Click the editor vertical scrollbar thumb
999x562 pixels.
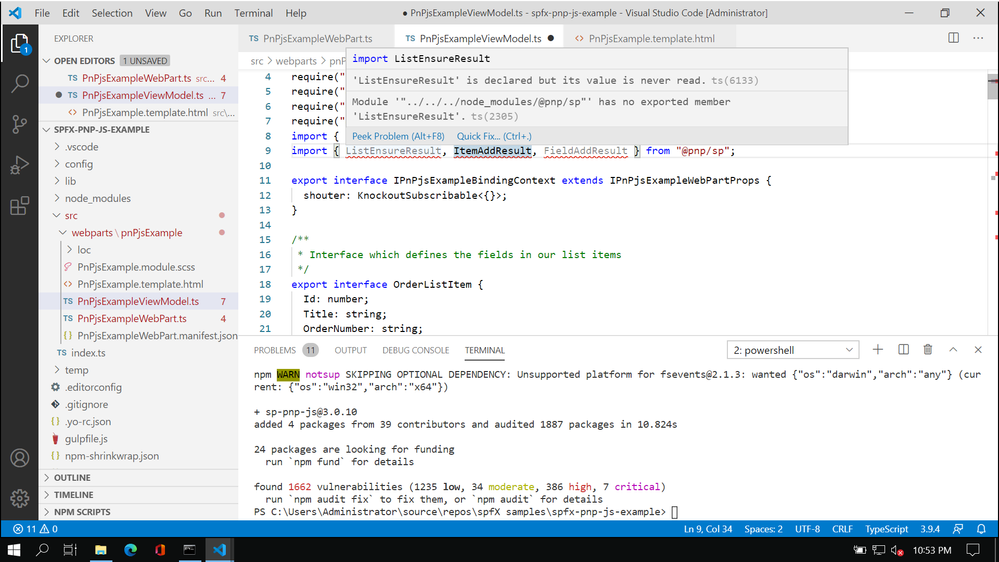(x=993, y=87)
